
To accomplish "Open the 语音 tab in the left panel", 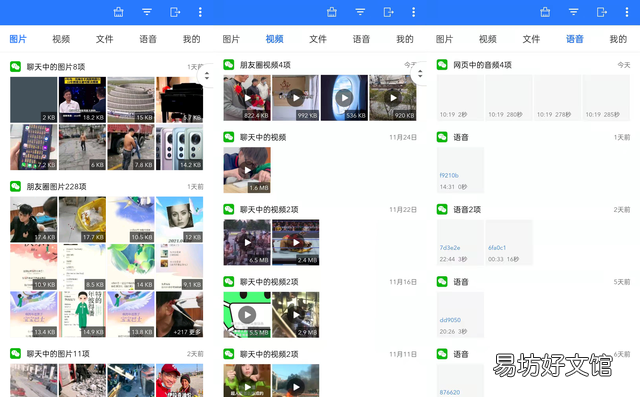I will (148, 39).
